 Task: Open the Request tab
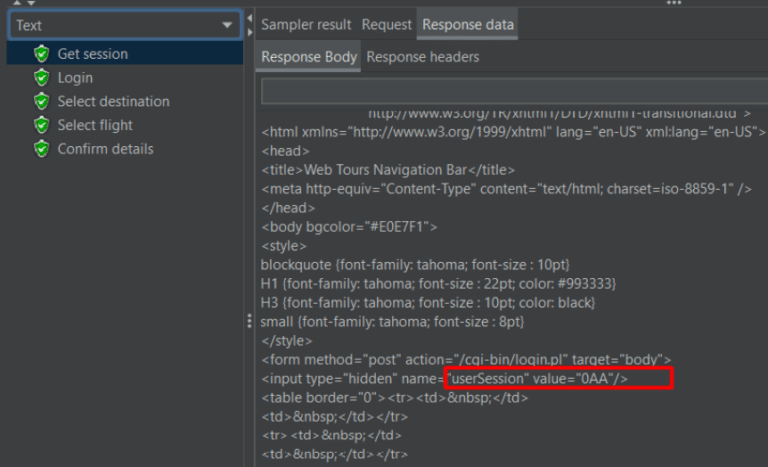coord(386,24)
